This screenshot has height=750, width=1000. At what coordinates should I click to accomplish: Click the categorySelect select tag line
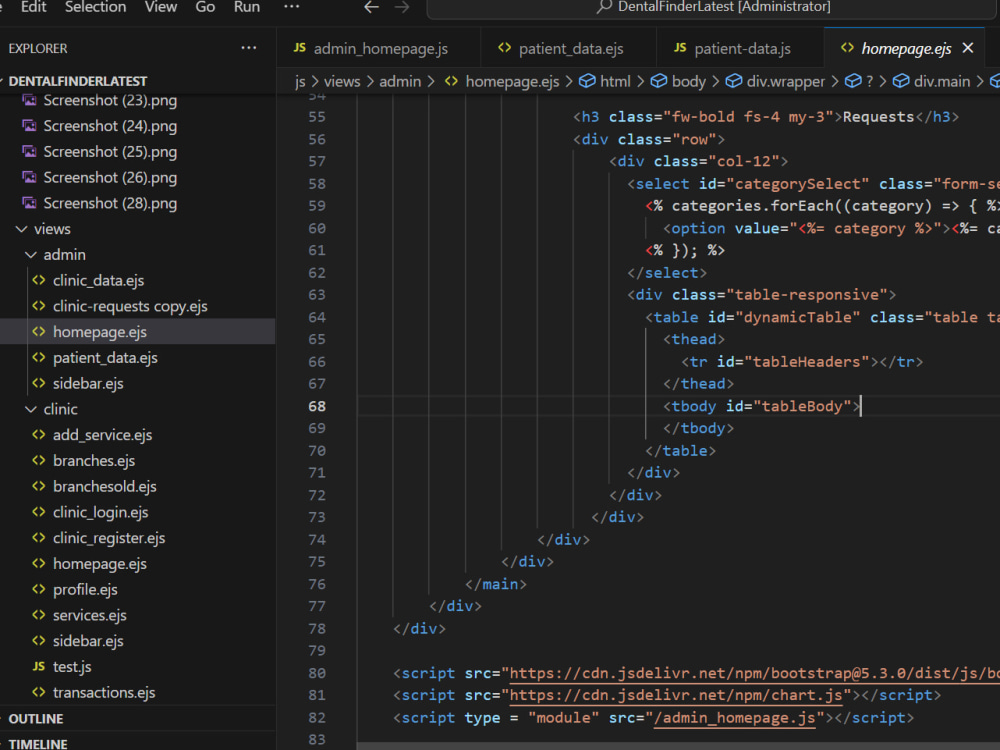tap(813, 184)
